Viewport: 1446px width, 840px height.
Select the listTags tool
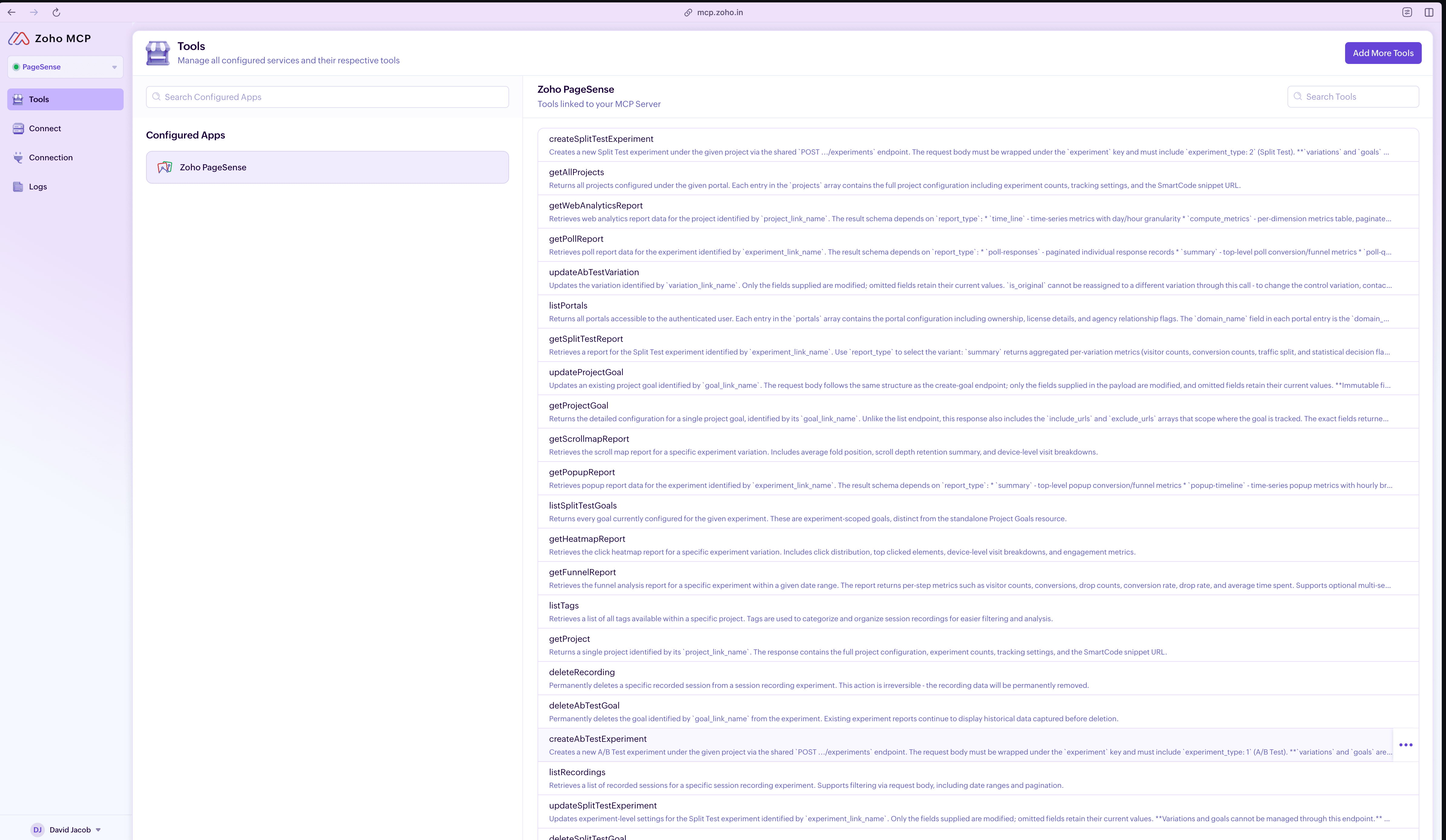[x=978, y=611]
